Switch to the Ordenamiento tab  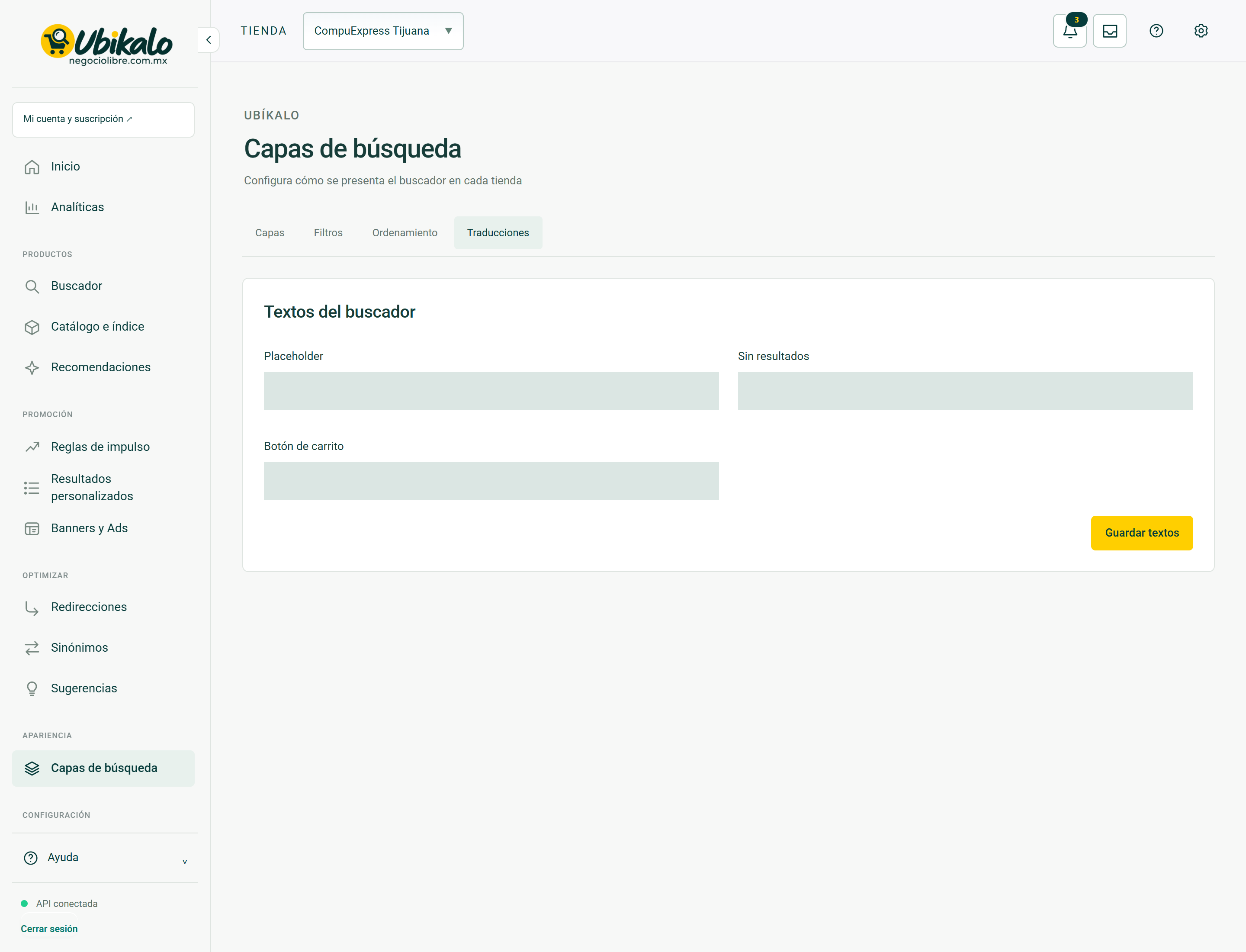coord(405,233)
